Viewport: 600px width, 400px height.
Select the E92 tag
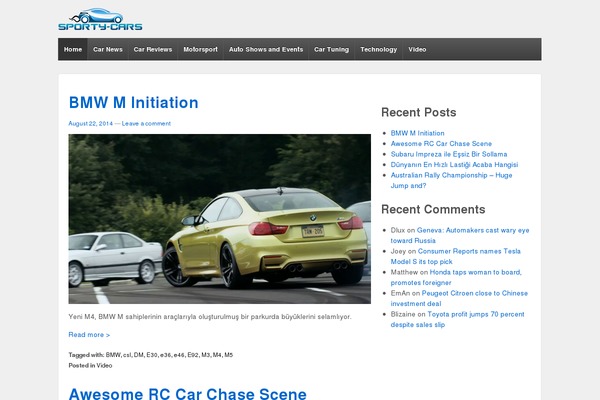193,355
